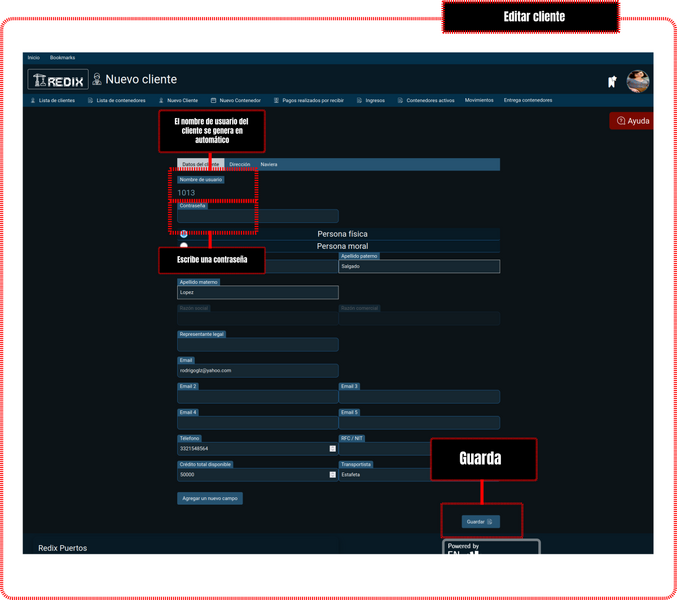Select the Persona física radio button

pyautogui.click(x=183, y=234)
